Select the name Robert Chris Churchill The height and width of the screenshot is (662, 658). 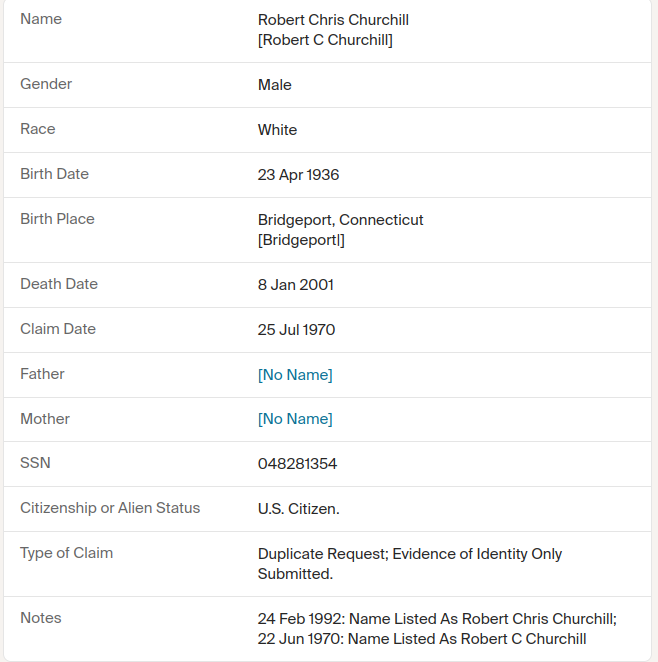point(333,20)
